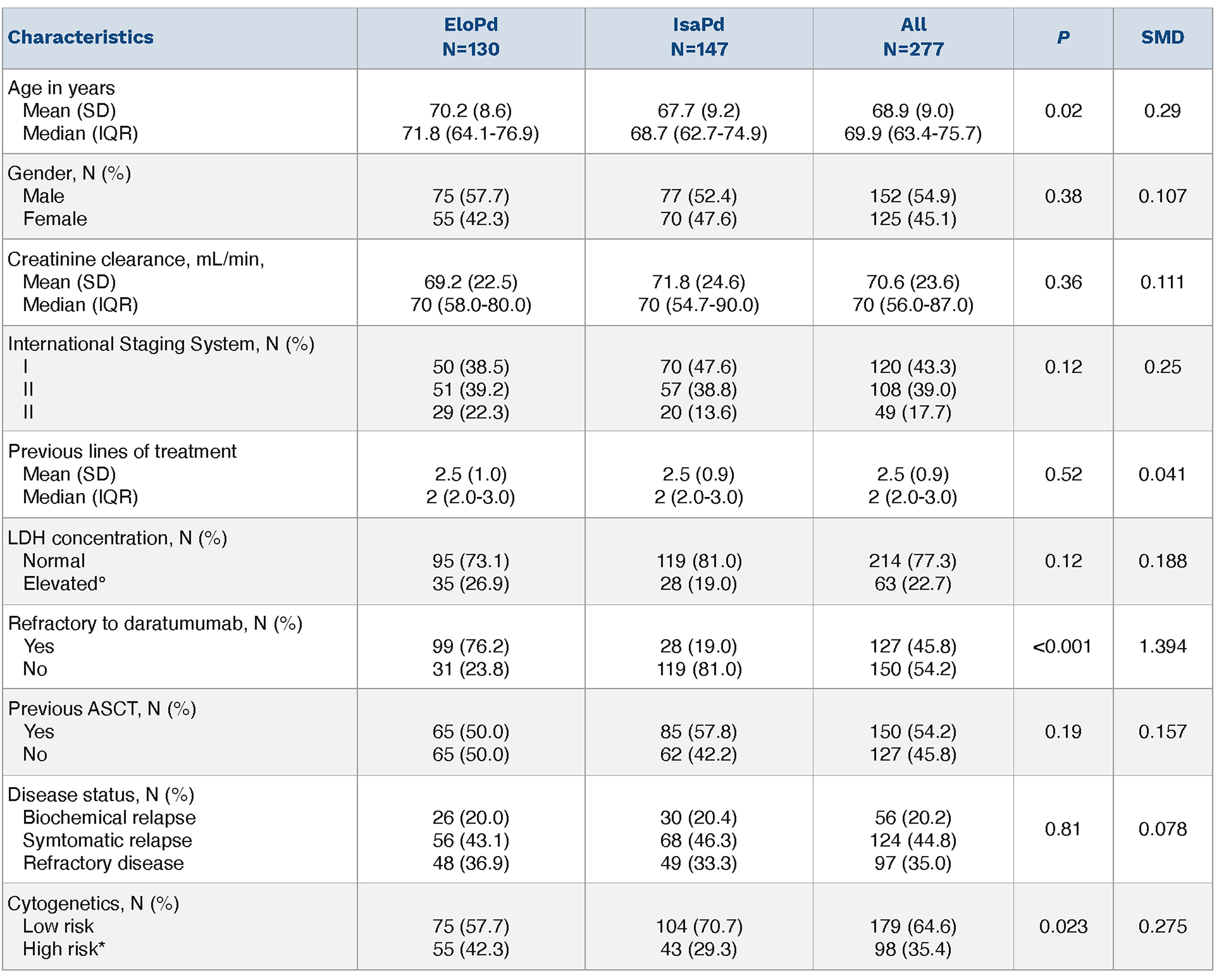Select the Age in years row label
This screenshot has width=1219, height=980.
tap(61, 88)
